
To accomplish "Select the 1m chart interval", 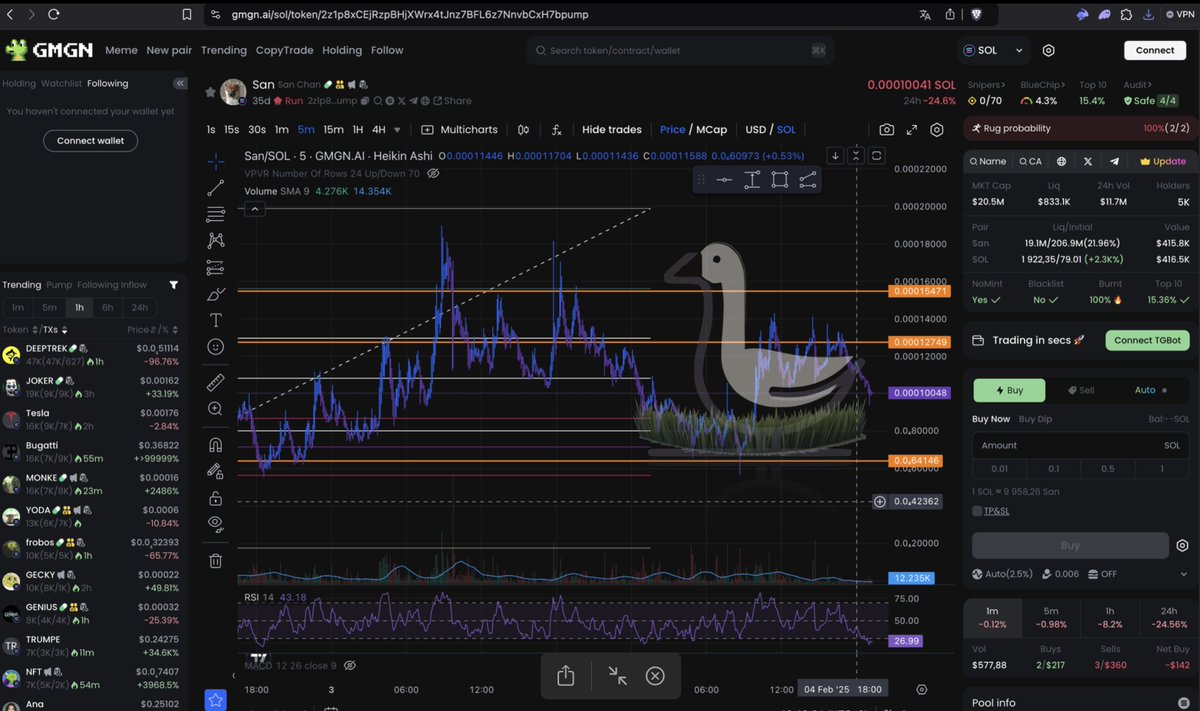I will coord(282,130).
